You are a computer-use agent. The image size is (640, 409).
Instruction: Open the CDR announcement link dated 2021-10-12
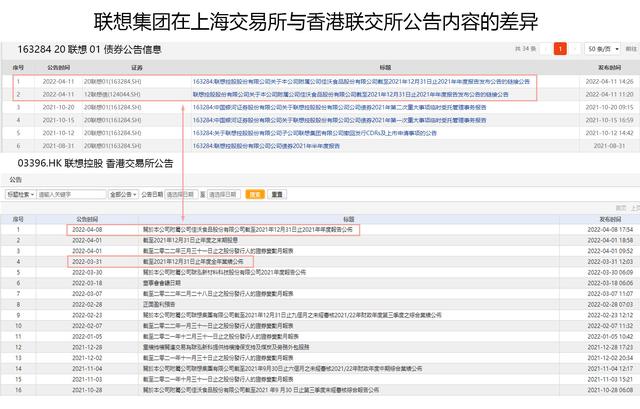click(315, 133)
